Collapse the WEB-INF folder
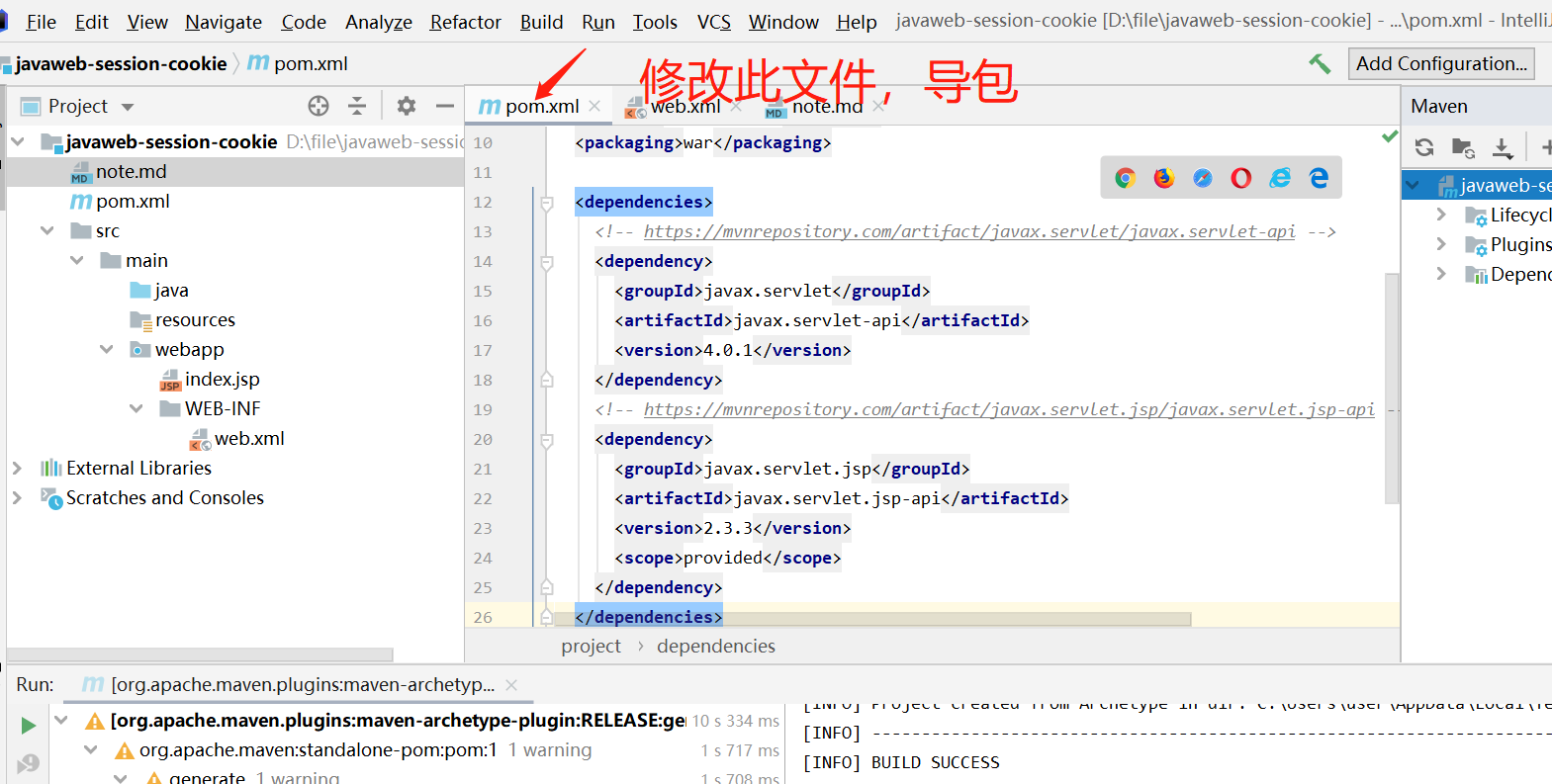Viewport: 1552px width, 784px height. tap(136, 408)
